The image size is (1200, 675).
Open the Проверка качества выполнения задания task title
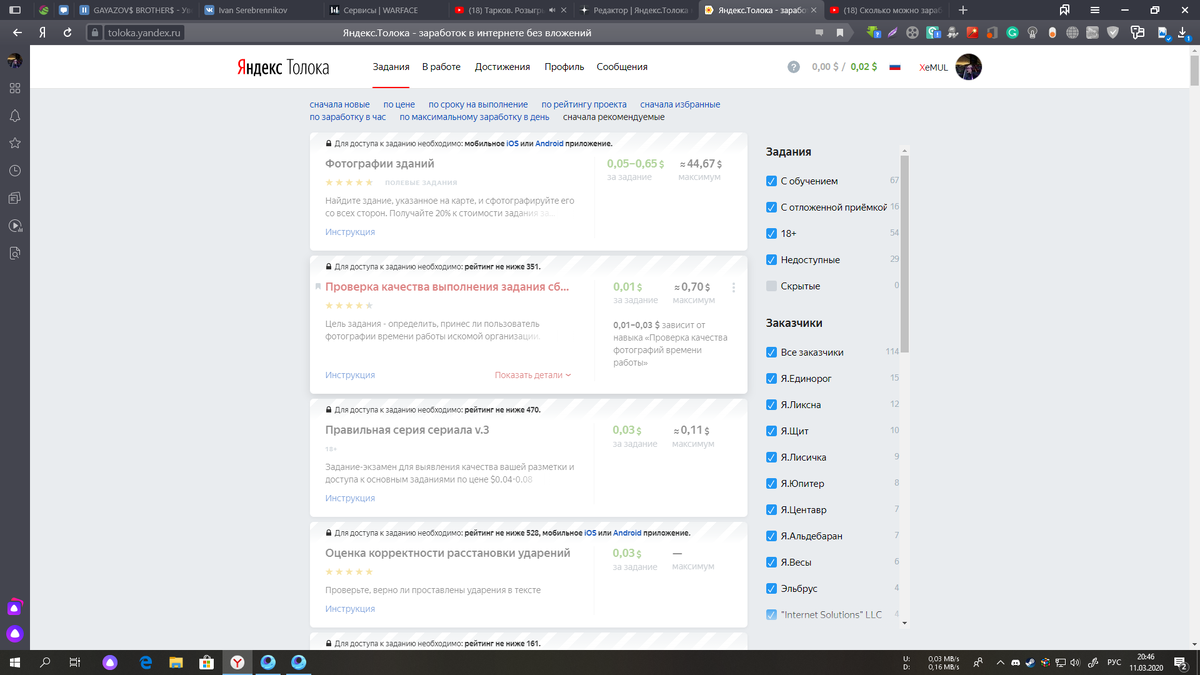coord(447,287)
